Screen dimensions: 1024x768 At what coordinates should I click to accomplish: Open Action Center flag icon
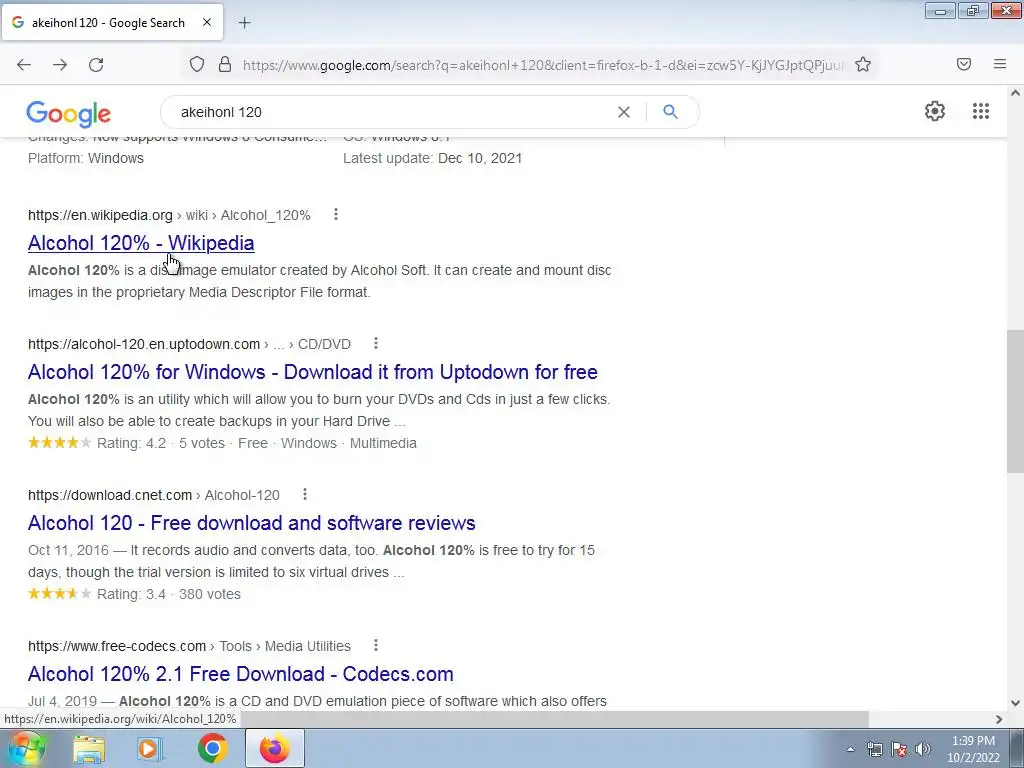pyautogui.click(x=899, y=749)
